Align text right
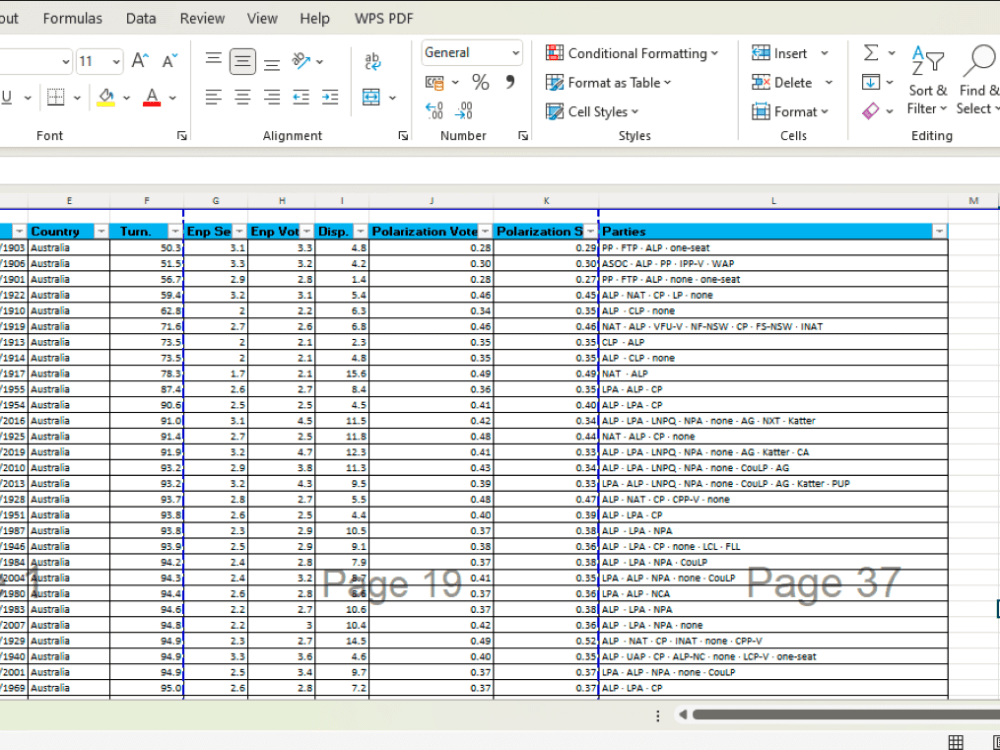 [272, 97]
